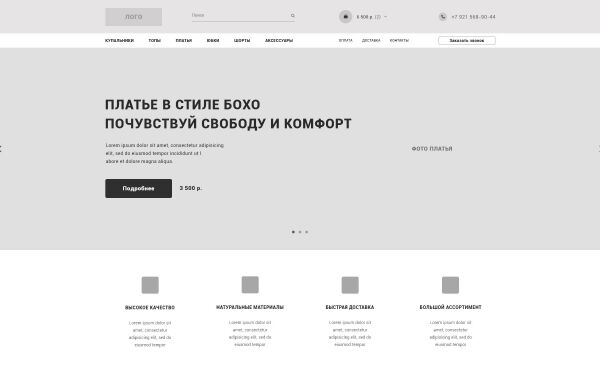600x373 pixels.
Task: Go to the Контакты page link
Action: (399, 41)
